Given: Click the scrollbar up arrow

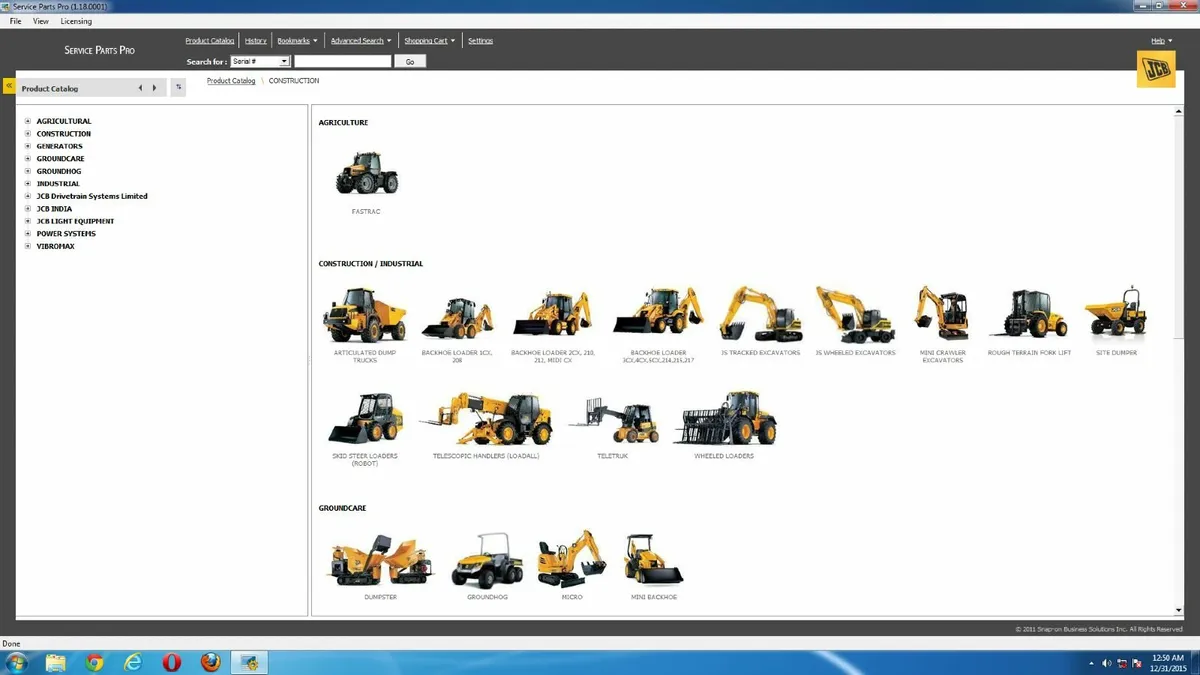Looking at the screenshot, I should click(1180, 110).
